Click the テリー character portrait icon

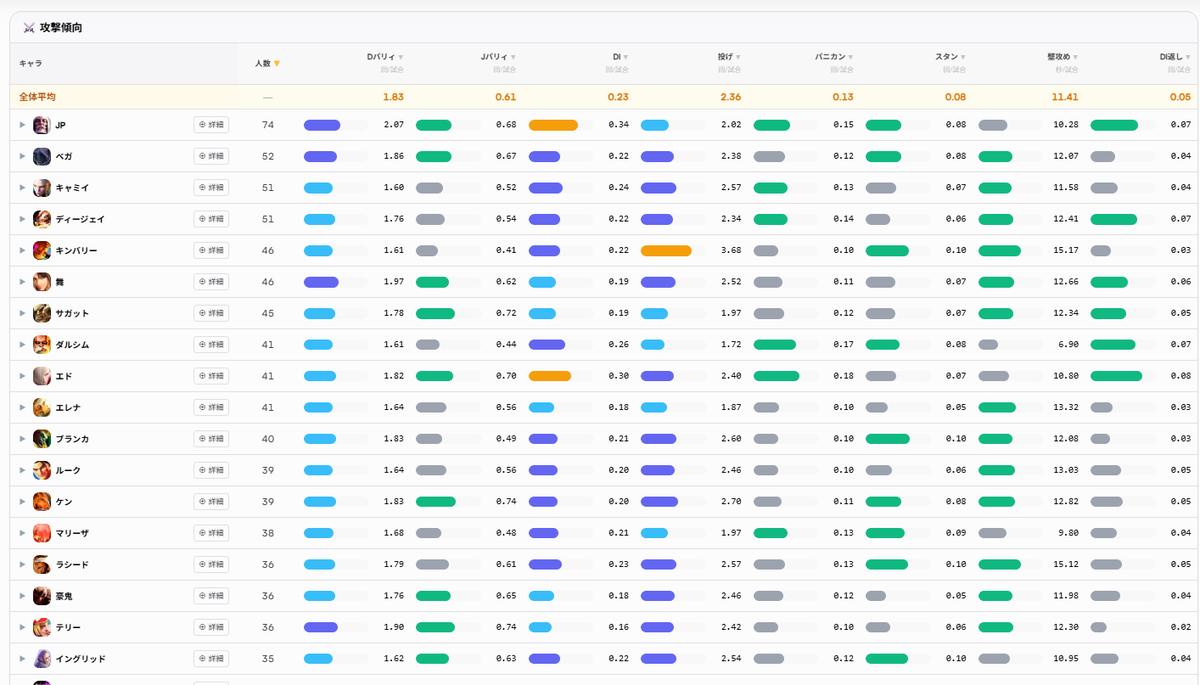41,628
